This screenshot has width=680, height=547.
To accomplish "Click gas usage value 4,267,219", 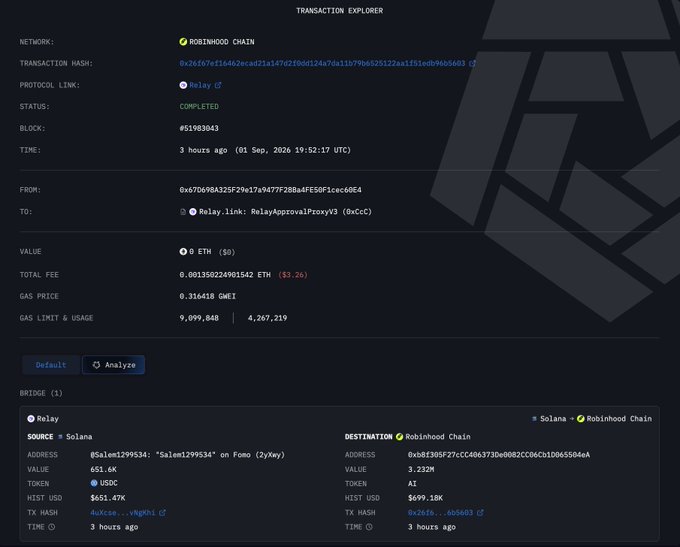I will 267,318.
